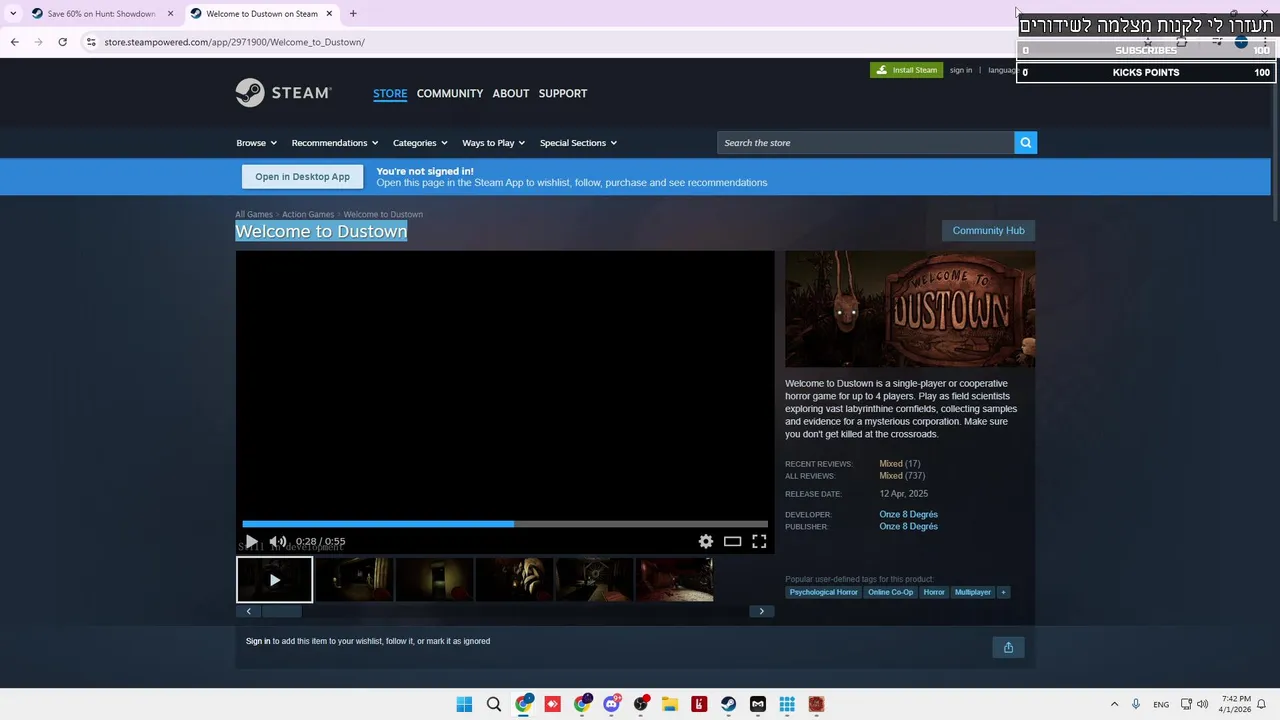Open notifications bell in system tray

tap(1261, 704)
